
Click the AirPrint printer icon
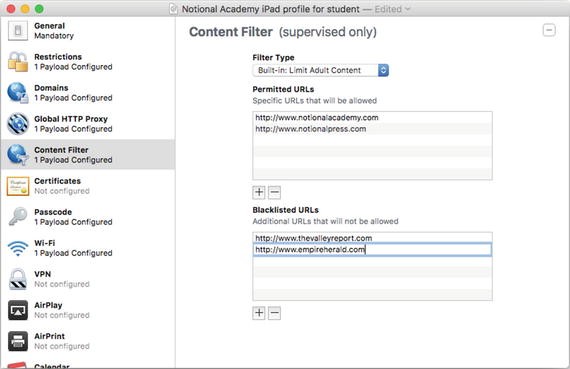18,341
